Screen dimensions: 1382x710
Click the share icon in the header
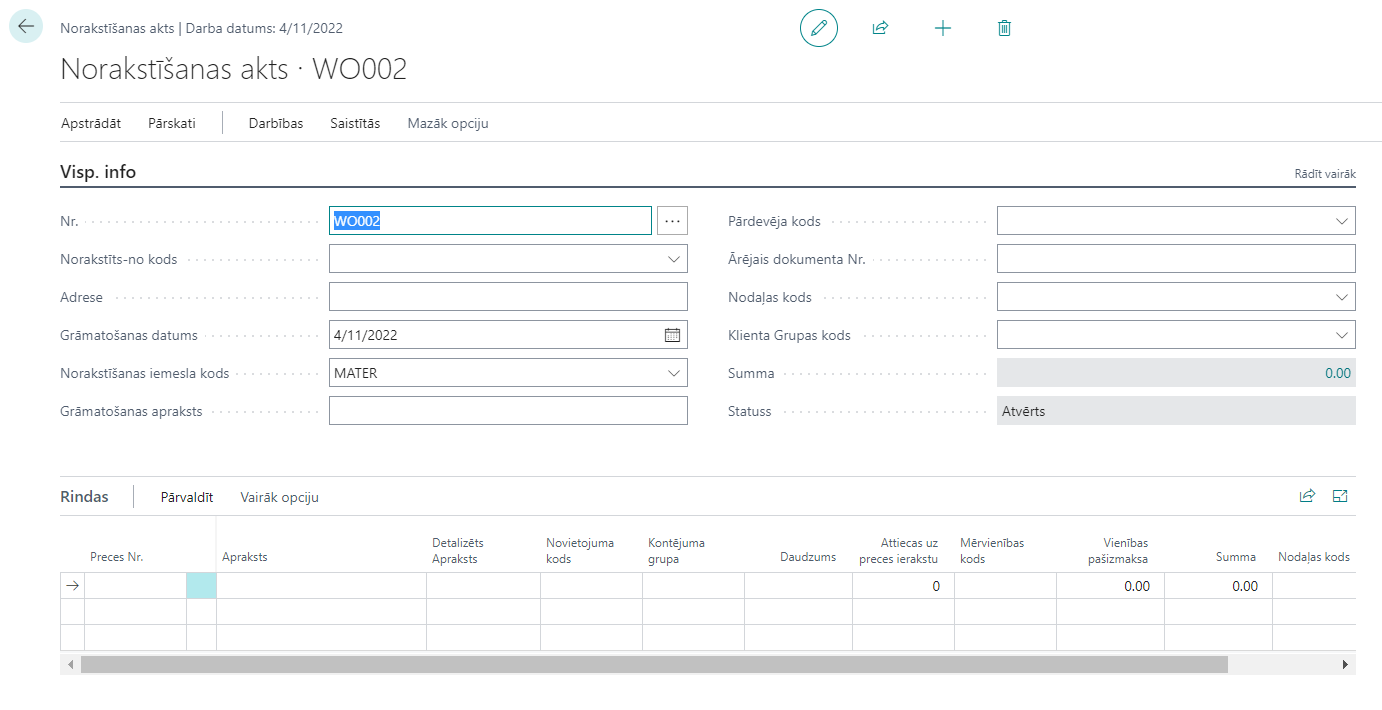point(880,28)
